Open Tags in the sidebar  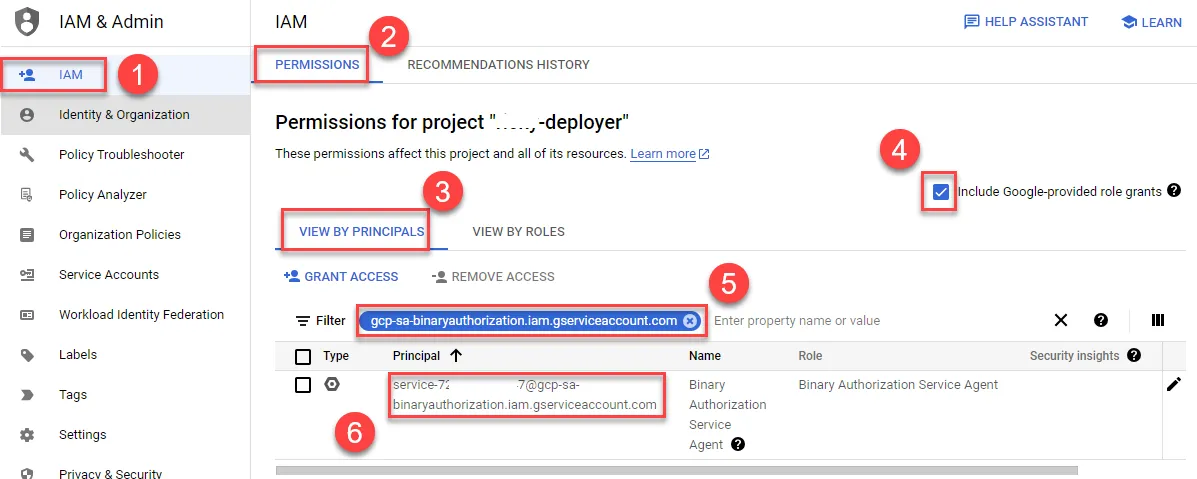click(x=125, y=395)
